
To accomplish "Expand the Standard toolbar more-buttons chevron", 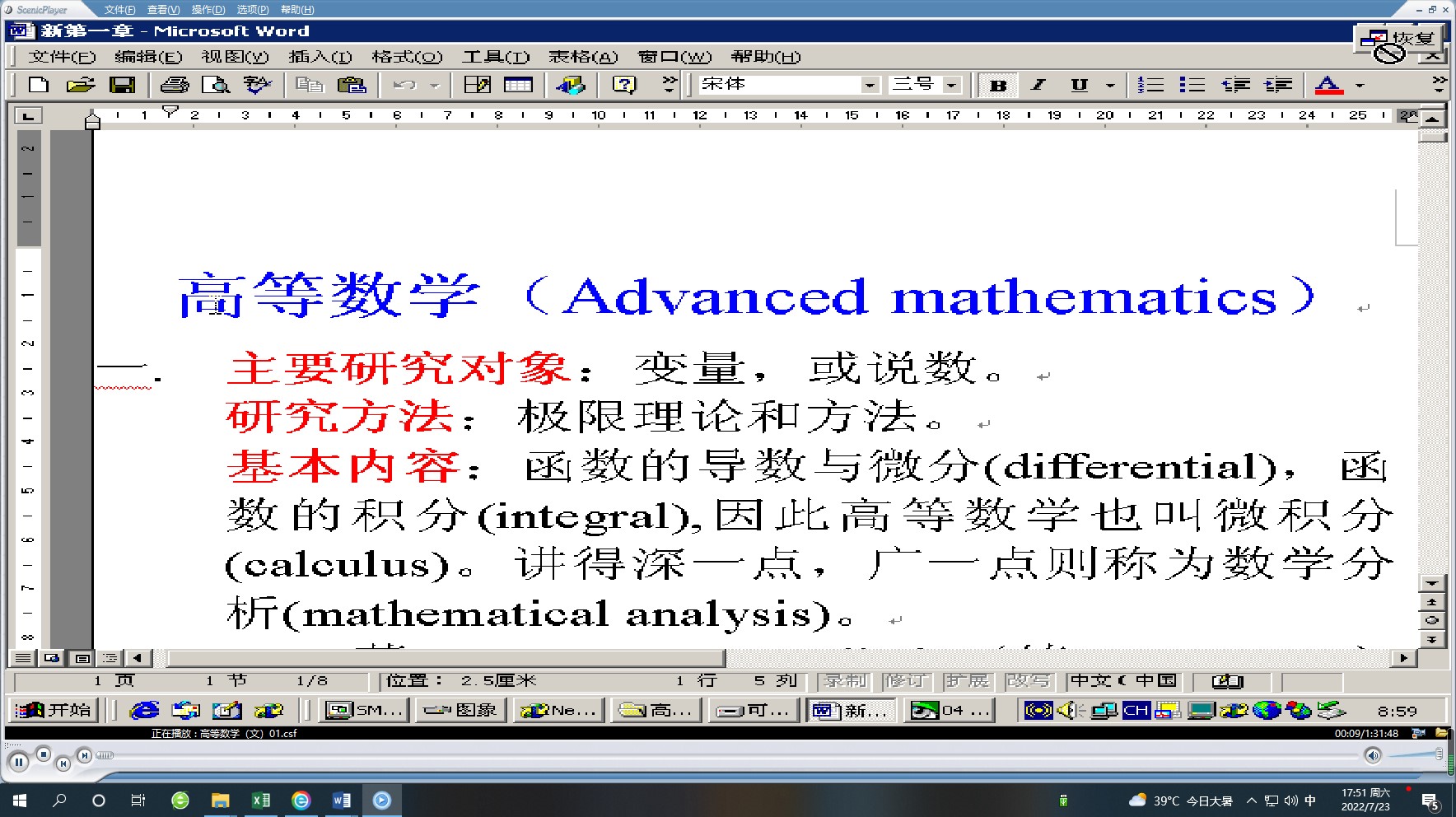I will point(670,84).
